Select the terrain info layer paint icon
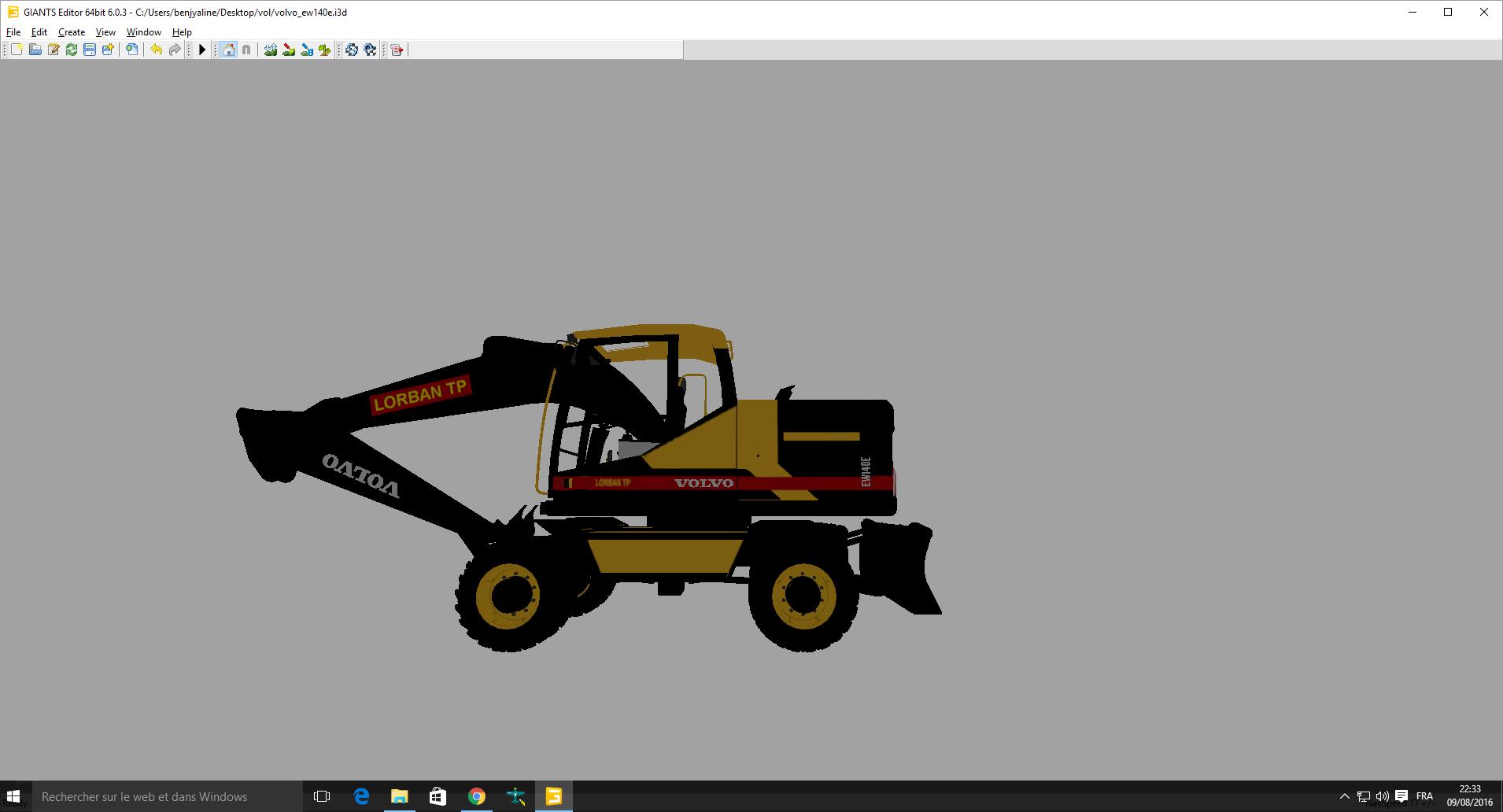The image size is (1503, 812). (307, 50)
